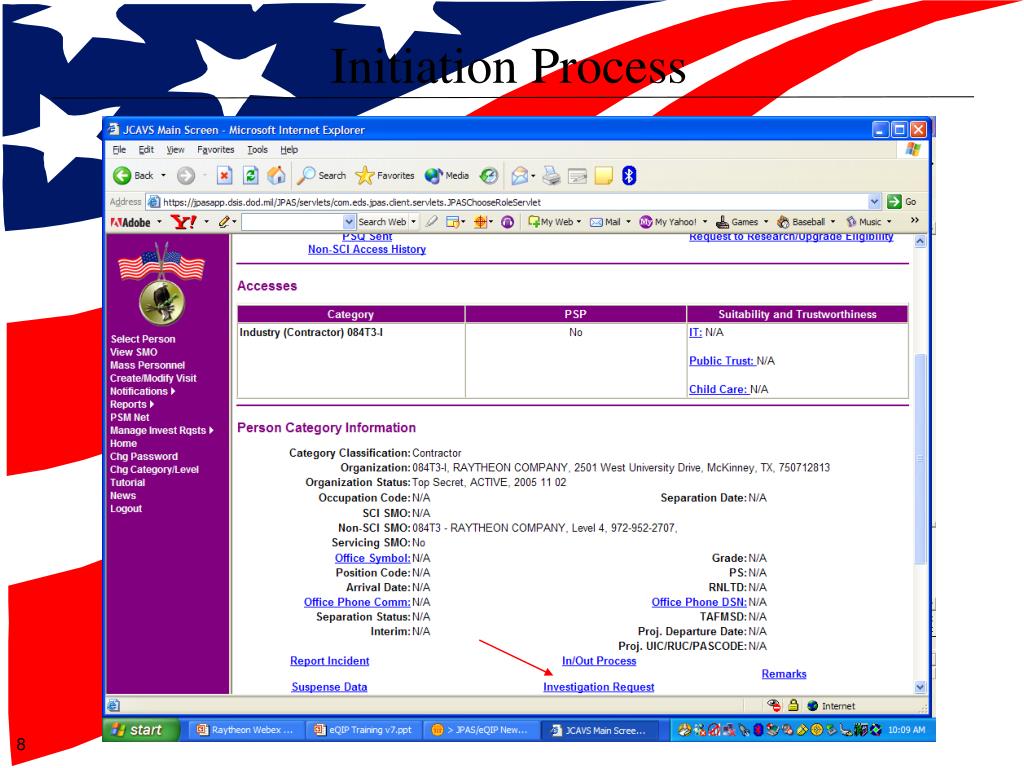Click the Suspense Data link
The height and width of the screenshot is (768, 1024).
(329, 687)
